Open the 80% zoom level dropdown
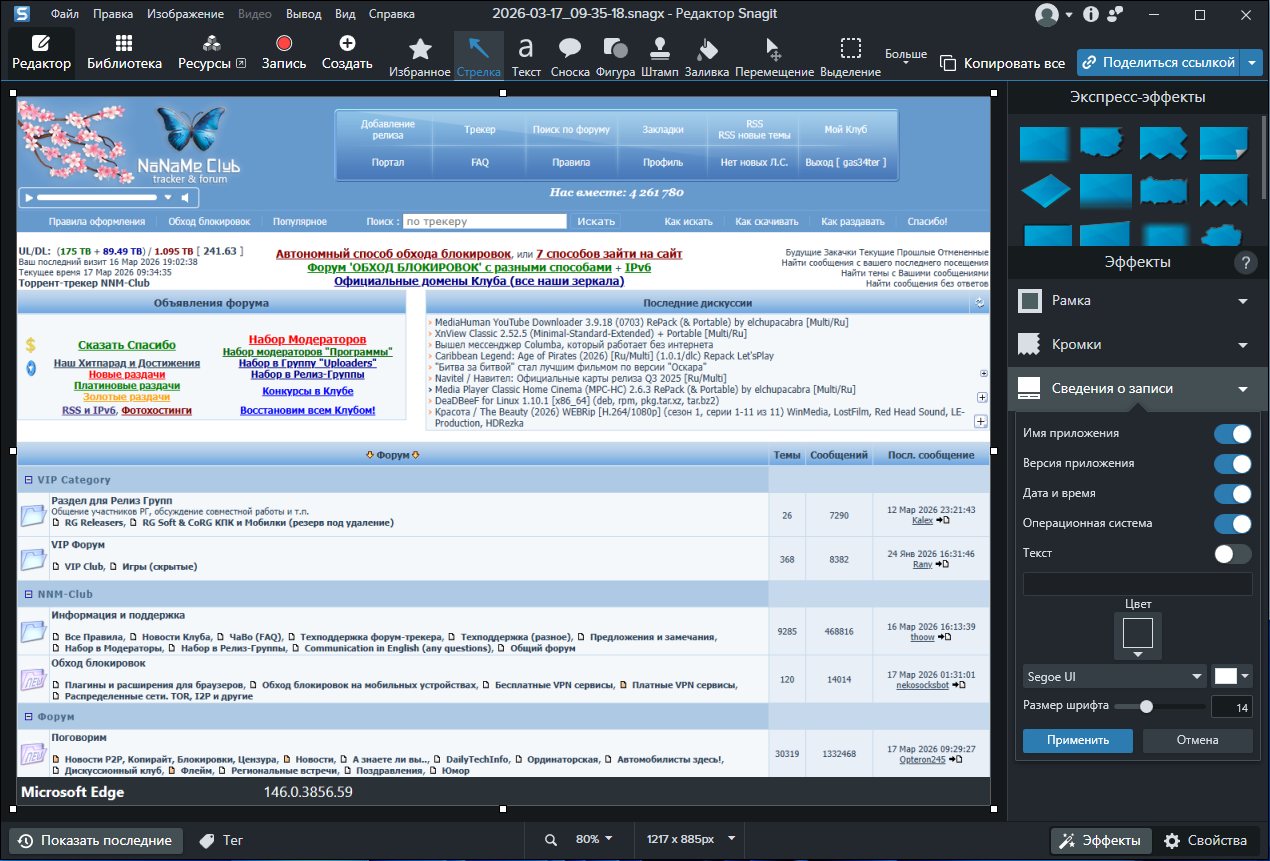This screenshot has height=861, width=1270. (x=594, y=839)
